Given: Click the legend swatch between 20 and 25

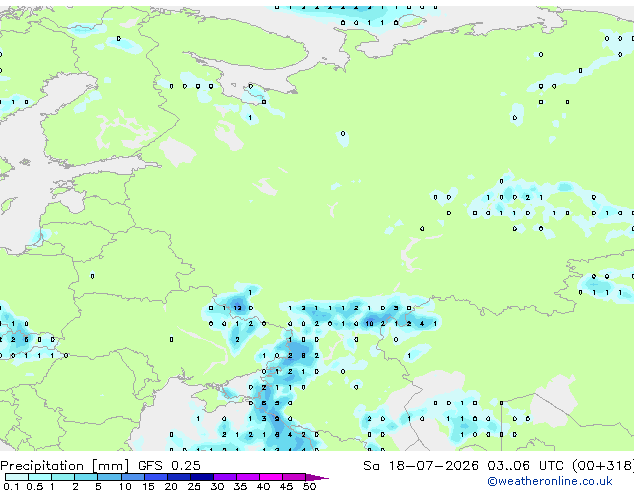Looking at the screenshot, I should pos(178,477).
